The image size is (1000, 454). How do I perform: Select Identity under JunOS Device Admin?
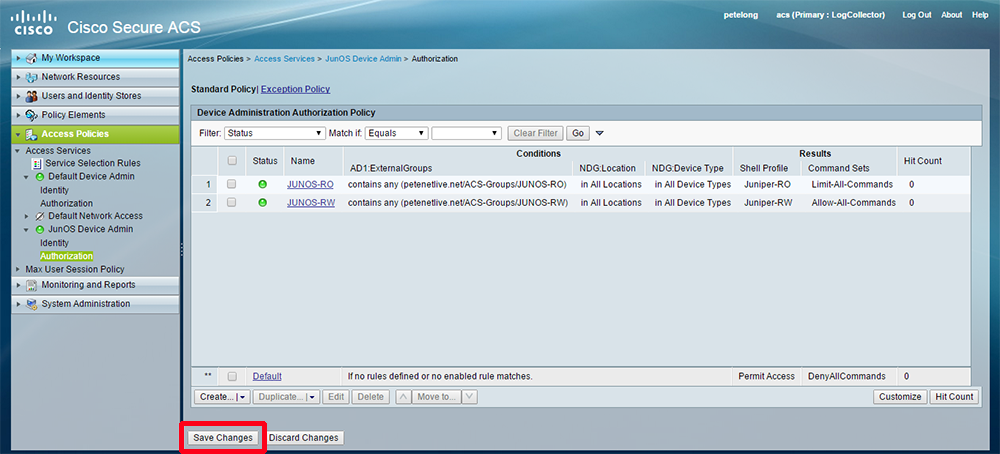pos(54,244)
